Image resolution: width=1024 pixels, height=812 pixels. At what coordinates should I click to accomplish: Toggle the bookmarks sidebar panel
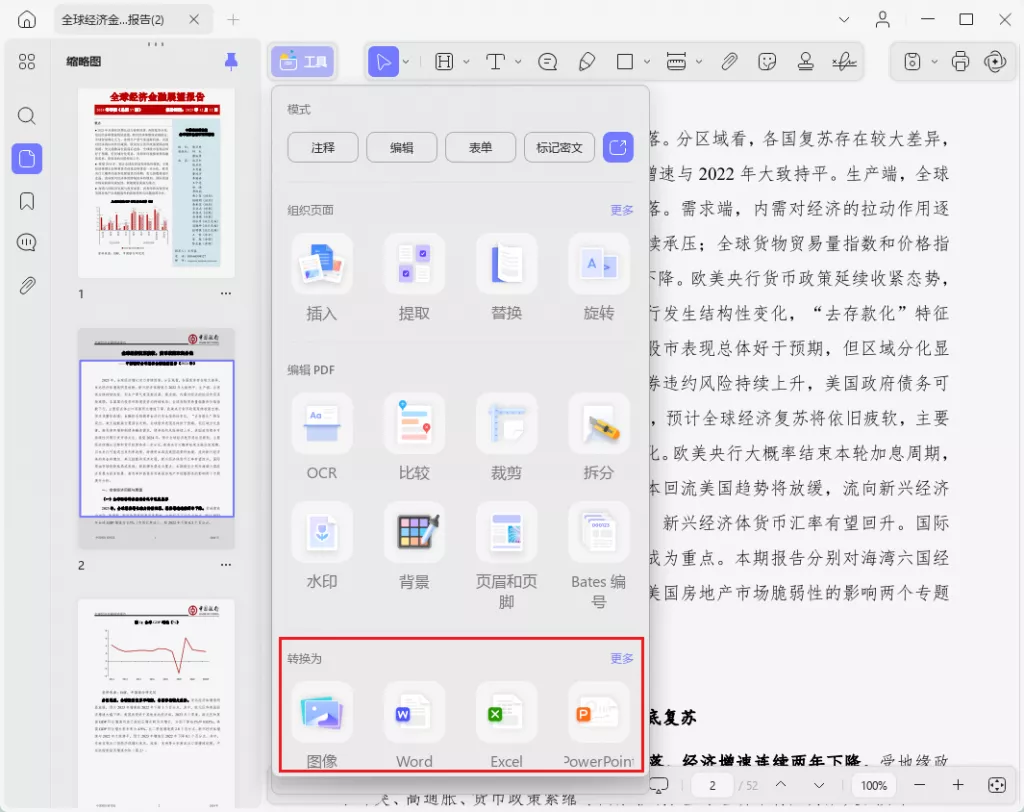26,199
